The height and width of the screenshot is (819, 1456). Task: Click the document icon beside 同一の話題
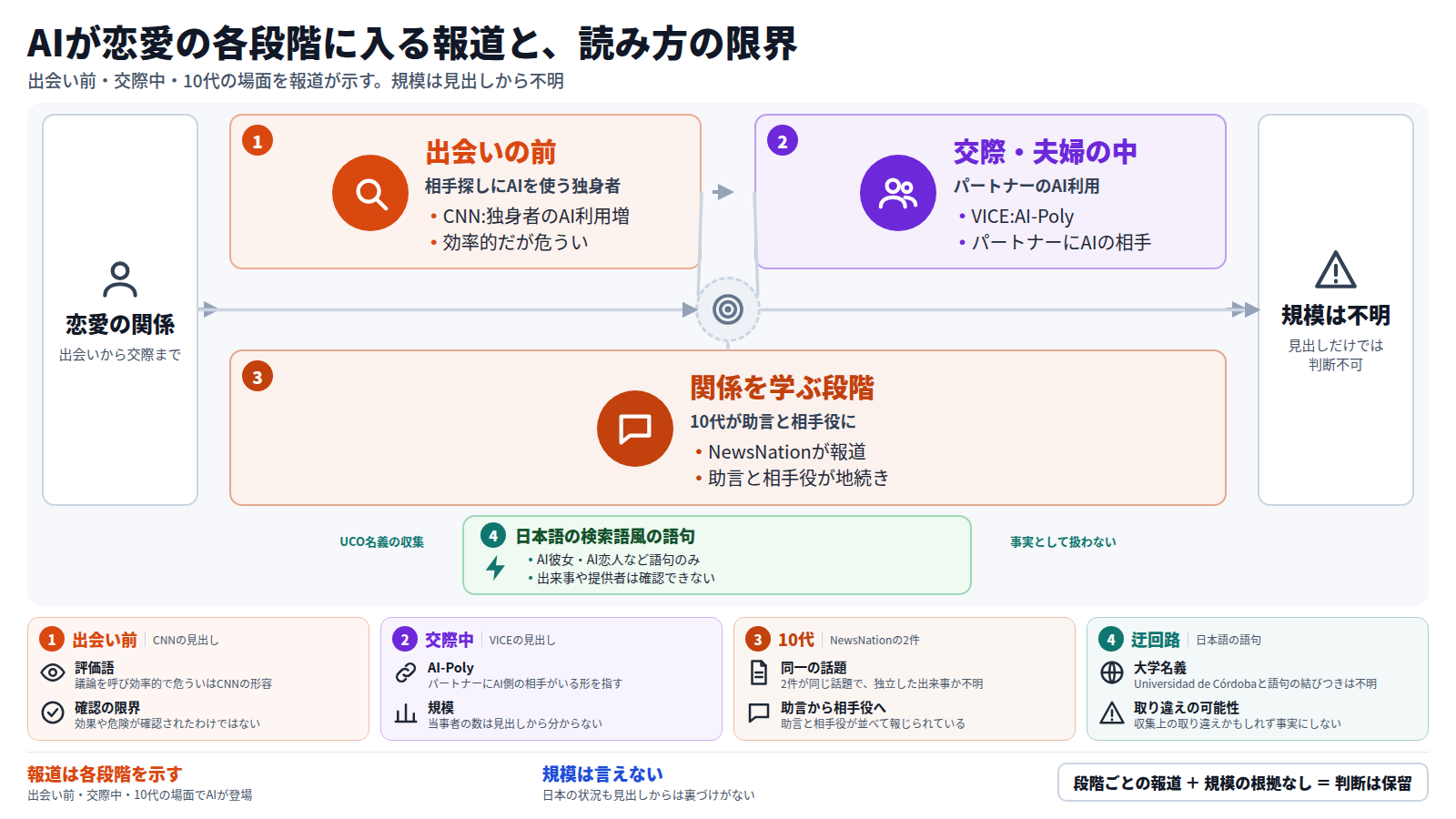[759, 672]
